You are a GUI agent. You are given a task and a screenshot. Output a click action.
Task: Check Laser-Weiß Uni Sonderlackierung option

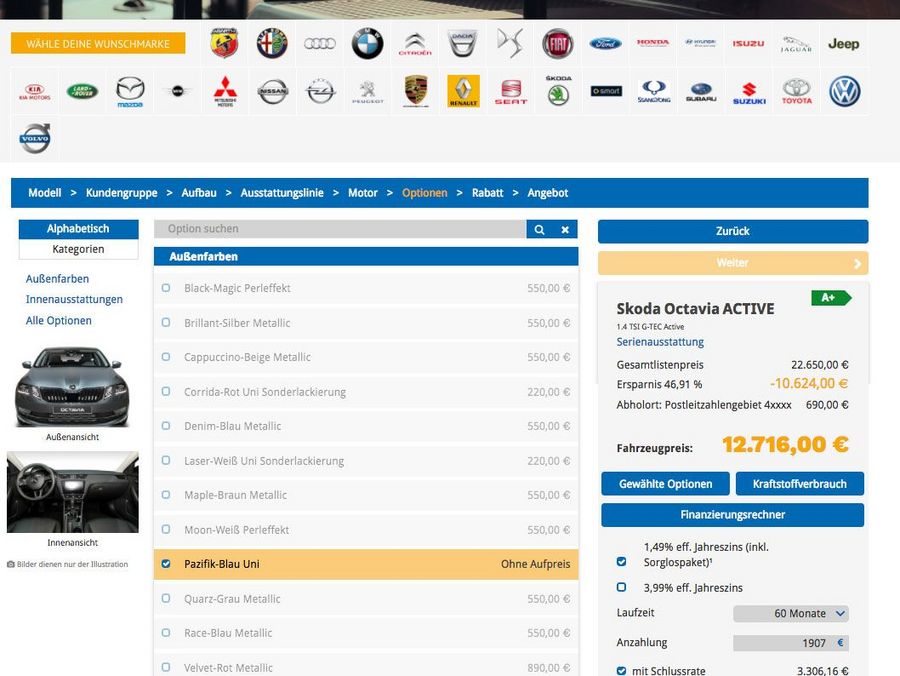[166, 460]
